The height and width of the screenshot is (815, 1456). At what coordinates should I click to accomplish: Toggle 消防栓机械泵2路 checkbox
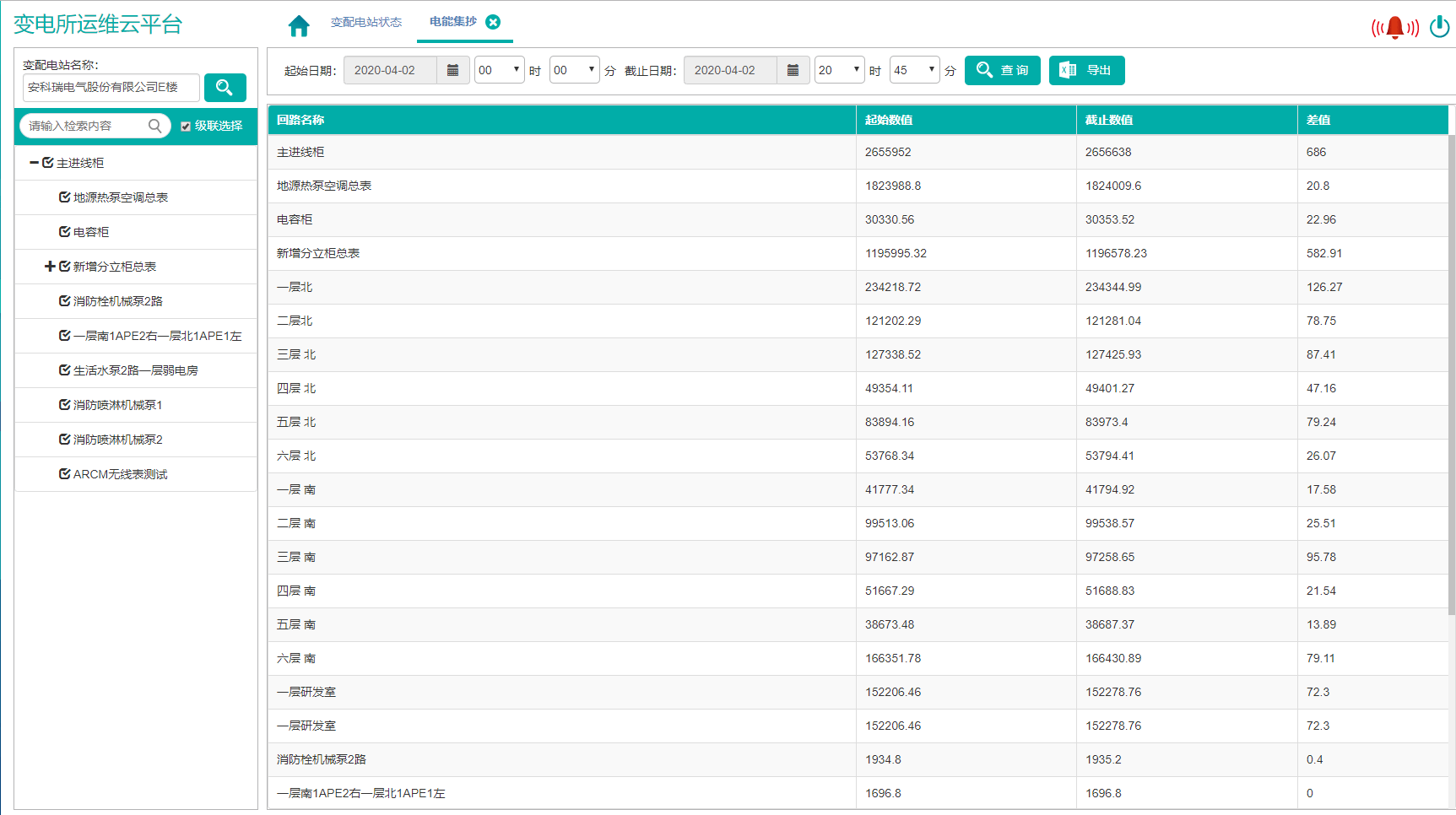click(65, 301)
